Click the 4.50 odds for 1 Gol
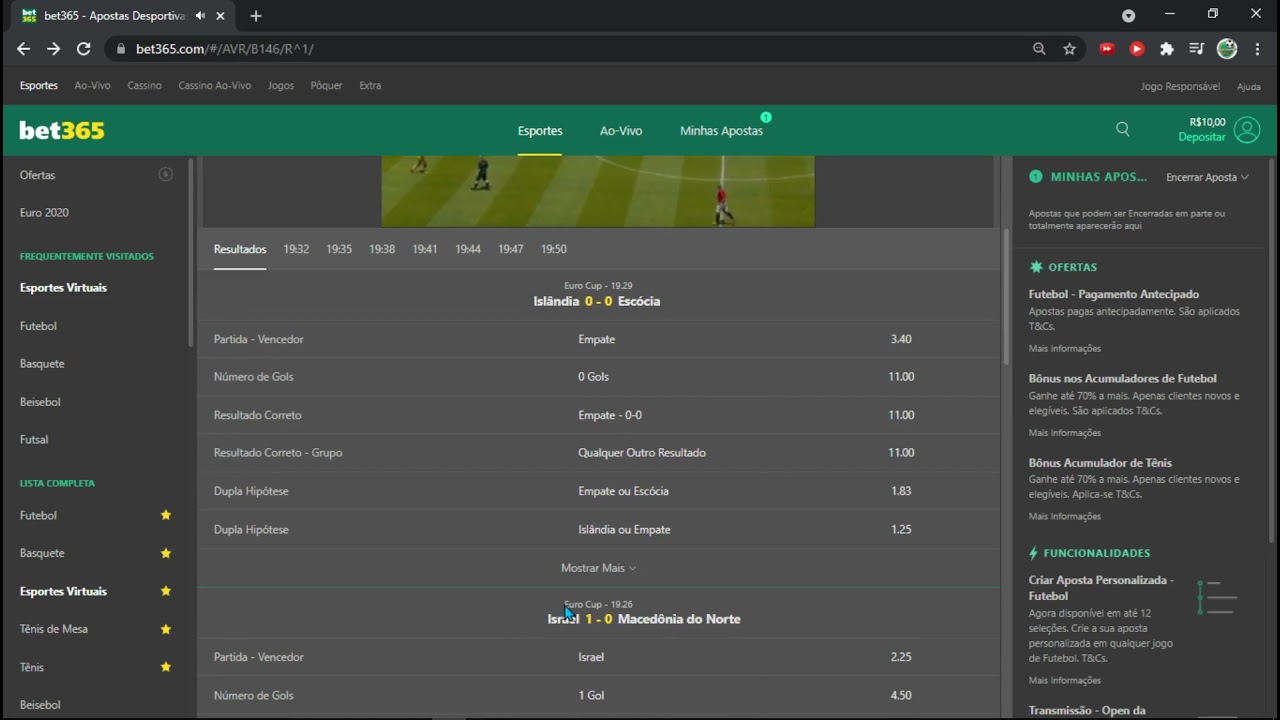 [901, 695]
